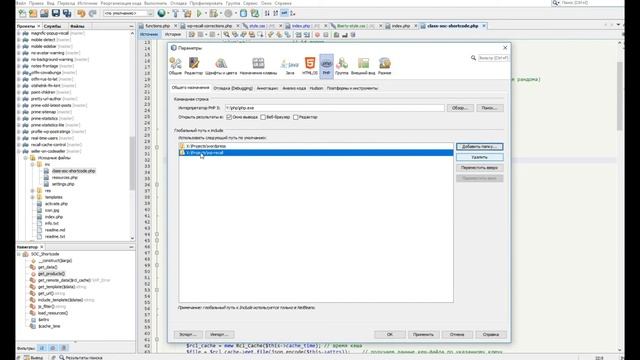Open the Java options category
640x360 pixels.
290,66
